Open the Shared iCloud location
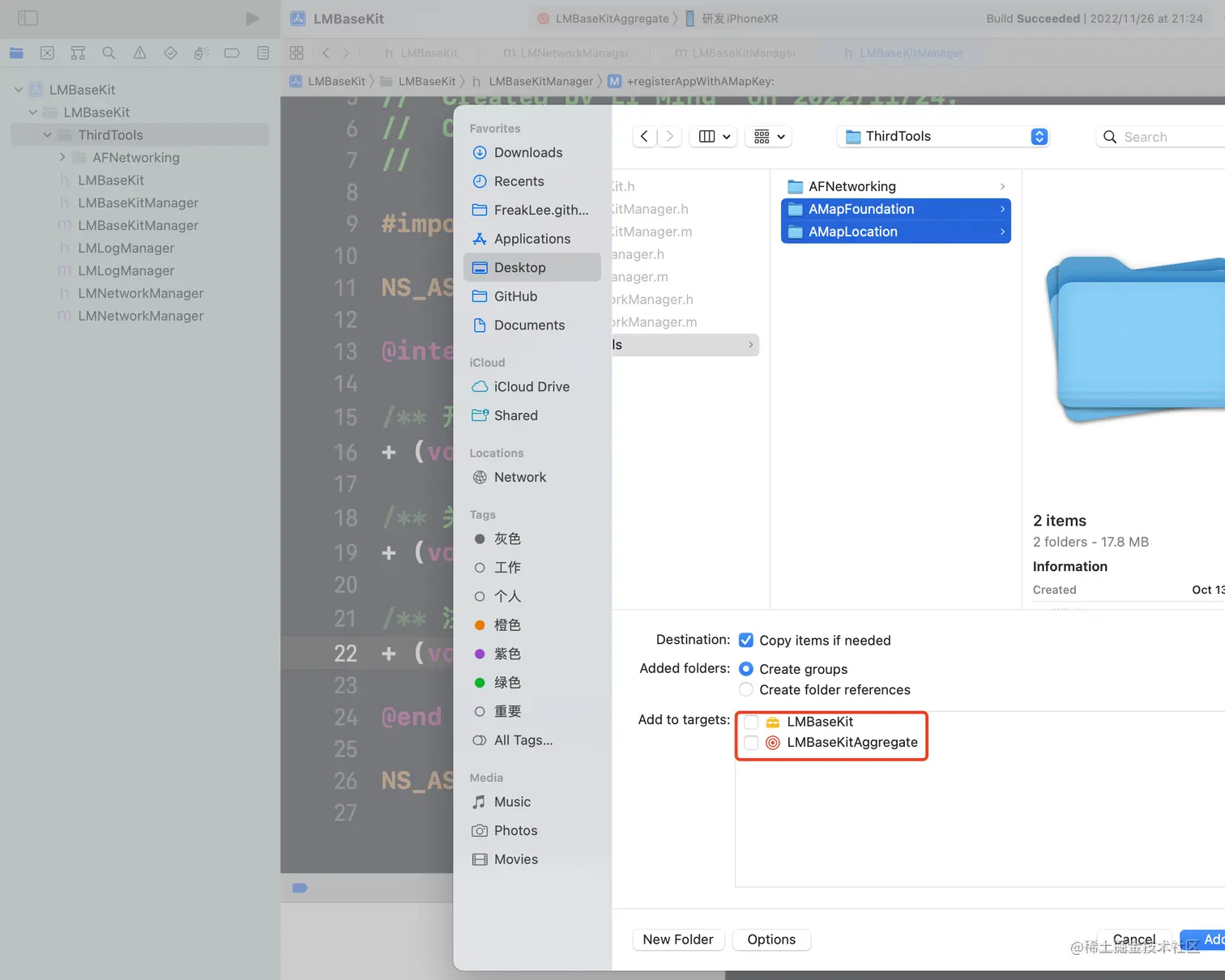 531,415
